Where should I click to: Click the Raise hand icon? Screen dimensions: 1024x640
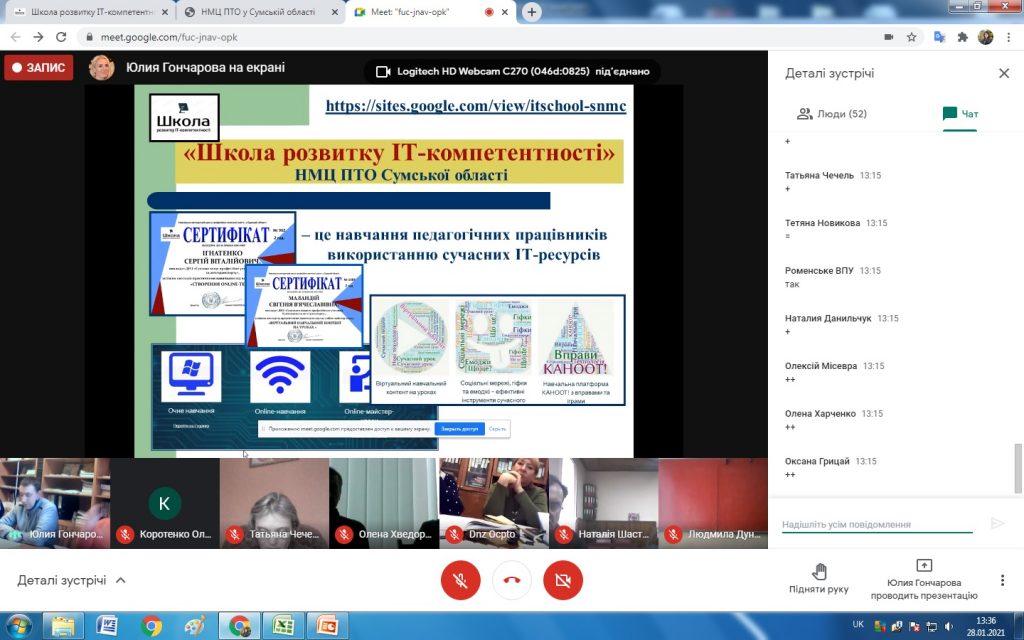(x=819, y=572)
